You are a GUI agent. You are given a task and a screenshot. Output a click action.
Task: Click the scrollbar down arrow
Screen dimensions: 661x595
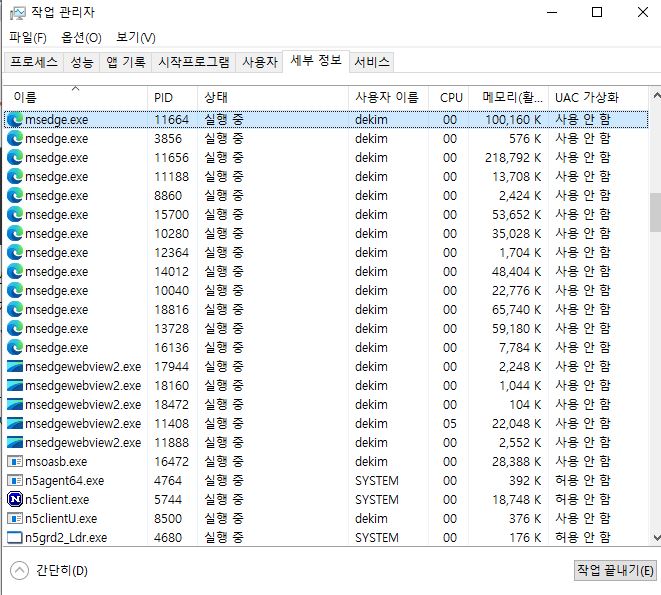click(x=656, y=537)
